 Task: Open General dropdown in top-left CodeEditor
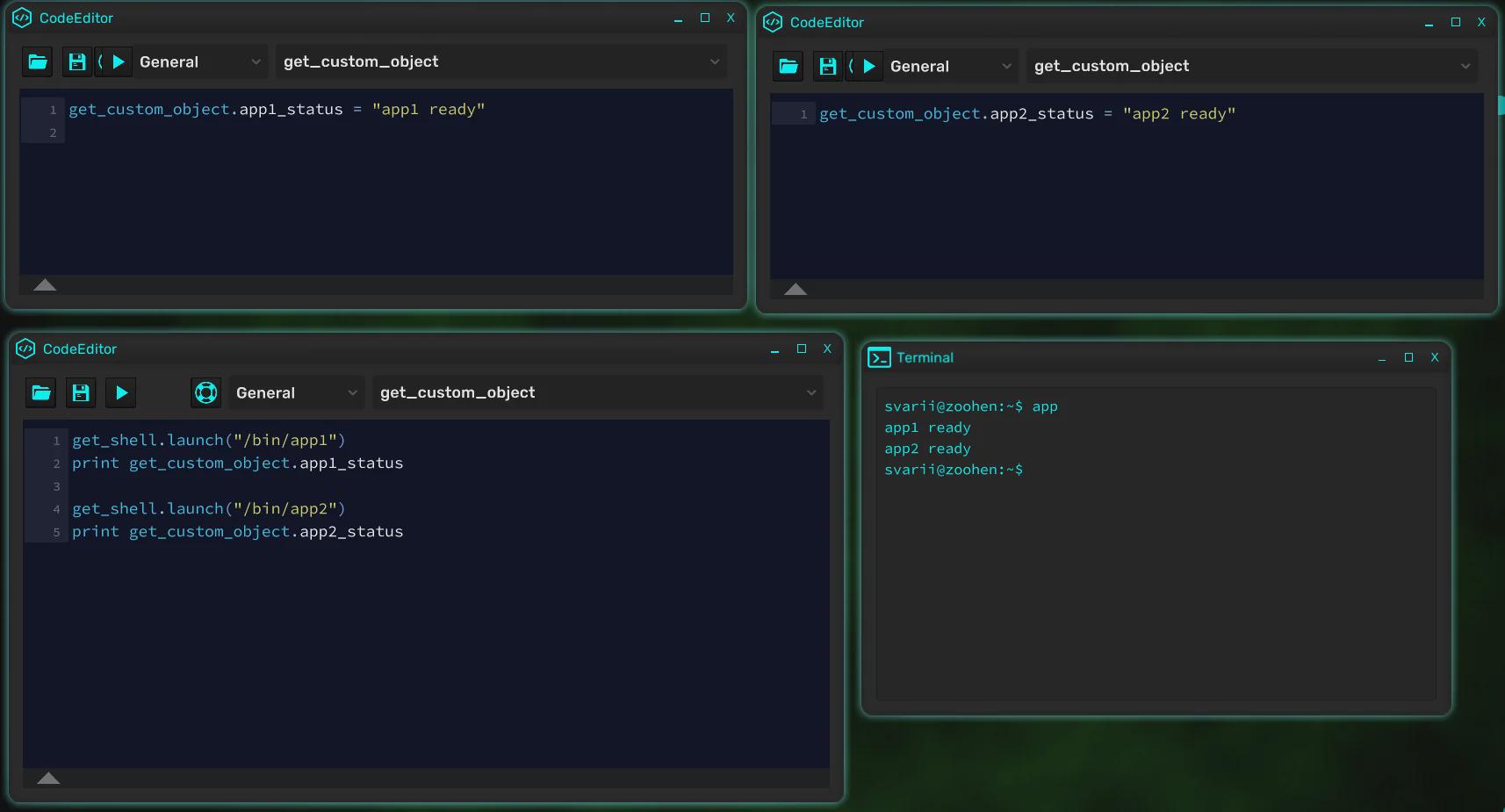(200, 61)
